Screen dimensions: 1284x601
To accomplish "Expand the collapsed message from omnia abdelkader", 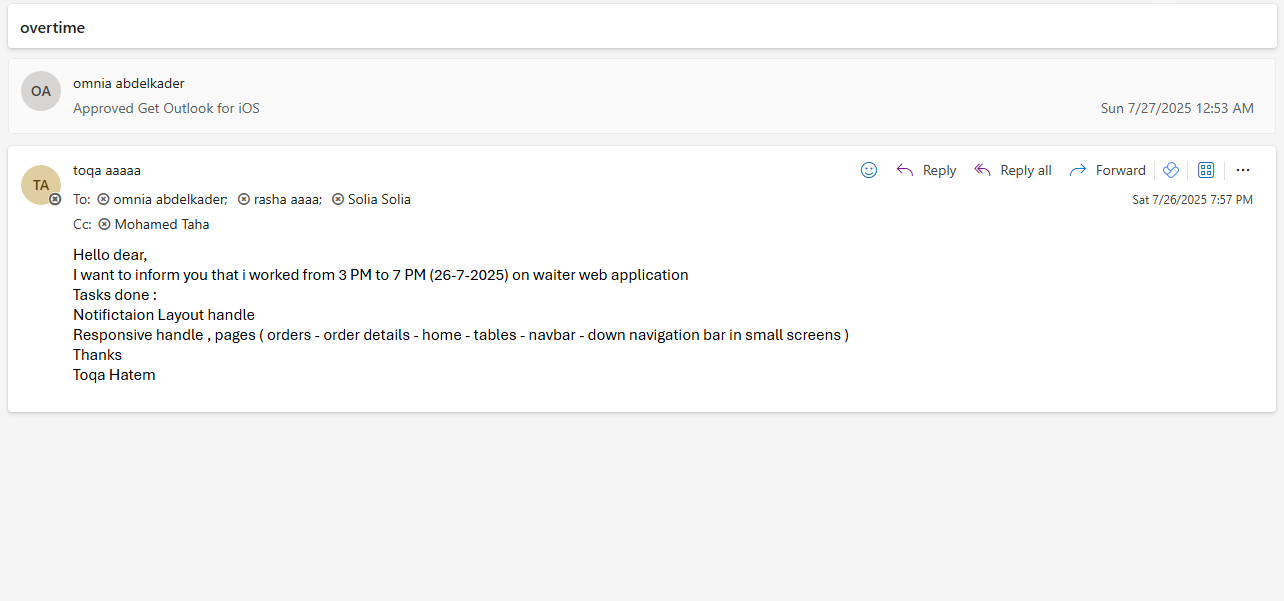I will (x=640, y=96).
